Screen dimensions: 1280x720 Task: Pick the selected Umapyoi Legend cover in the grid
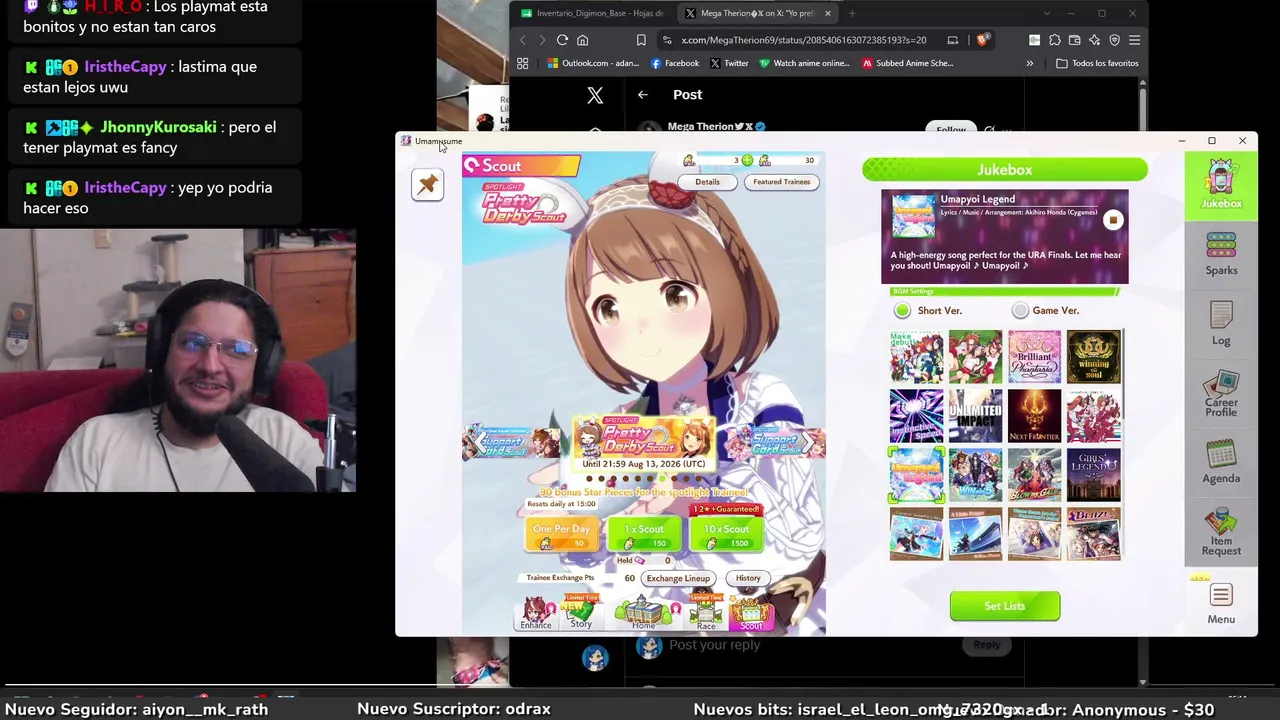coord(917,475)
